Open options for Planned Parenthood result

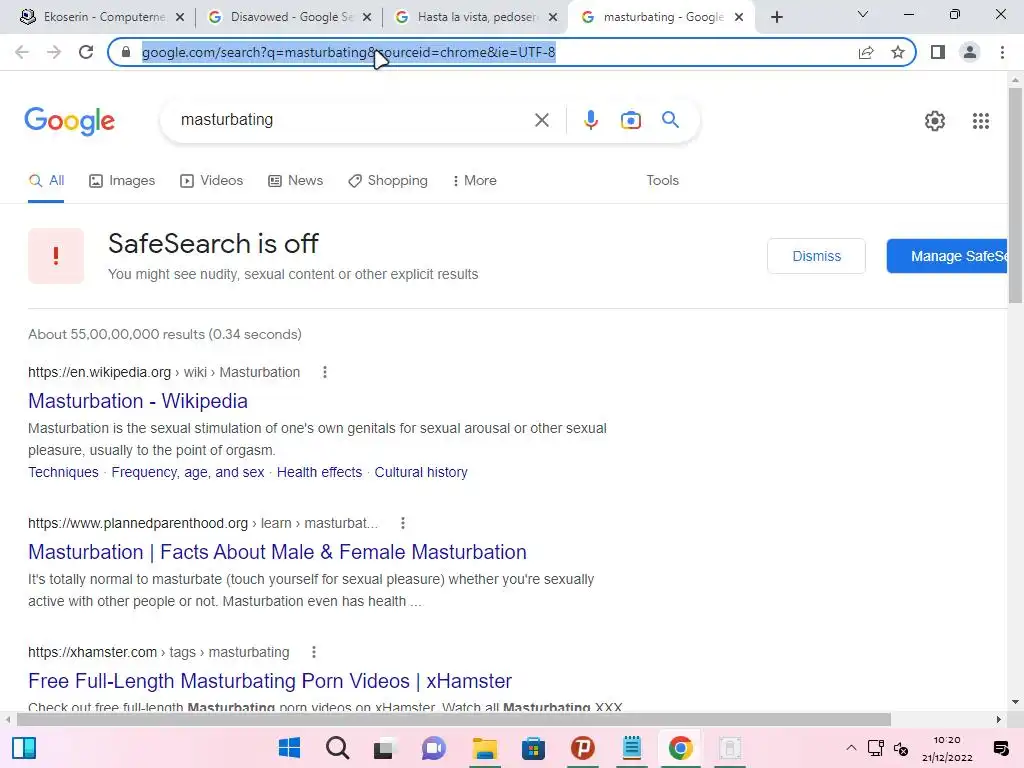(x=402, y=523)
